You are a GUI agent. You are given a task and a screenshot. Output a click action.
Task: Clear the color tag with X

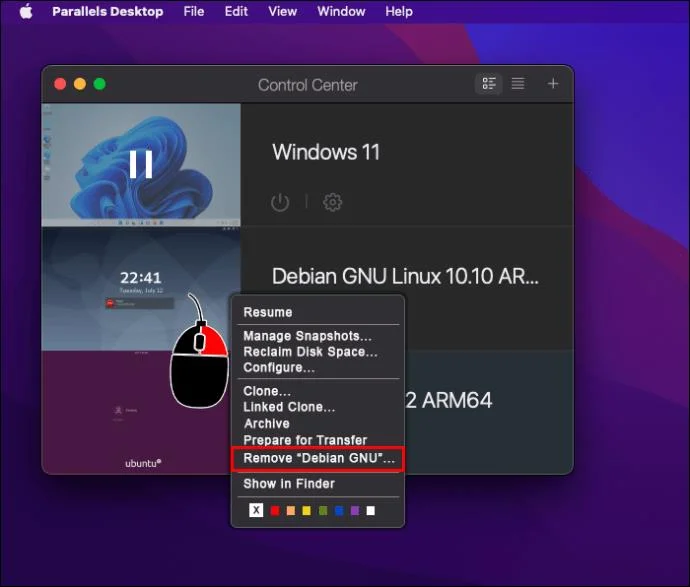click(x=256, y=510)
